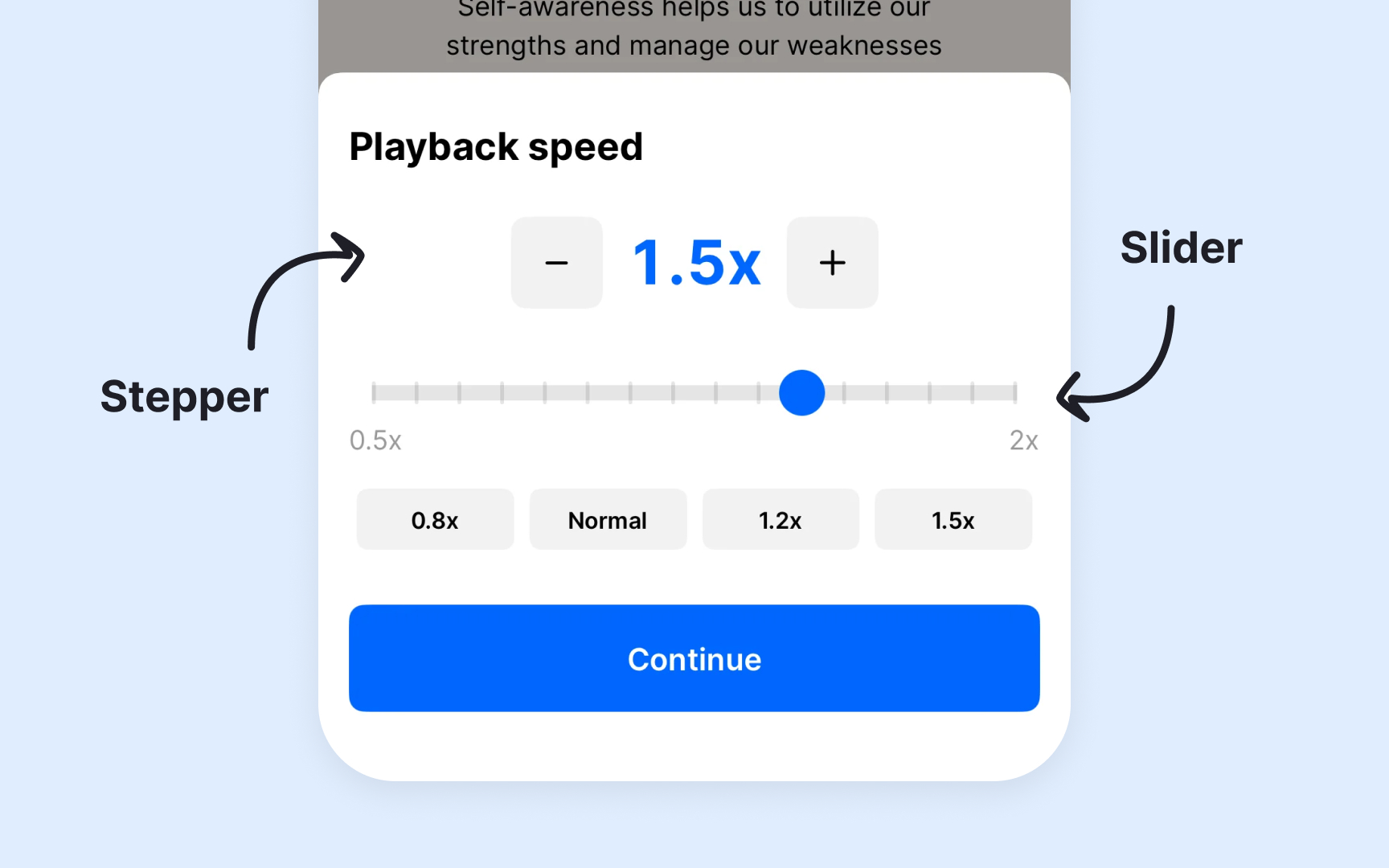Select the 0.8x preset speed

435,519
